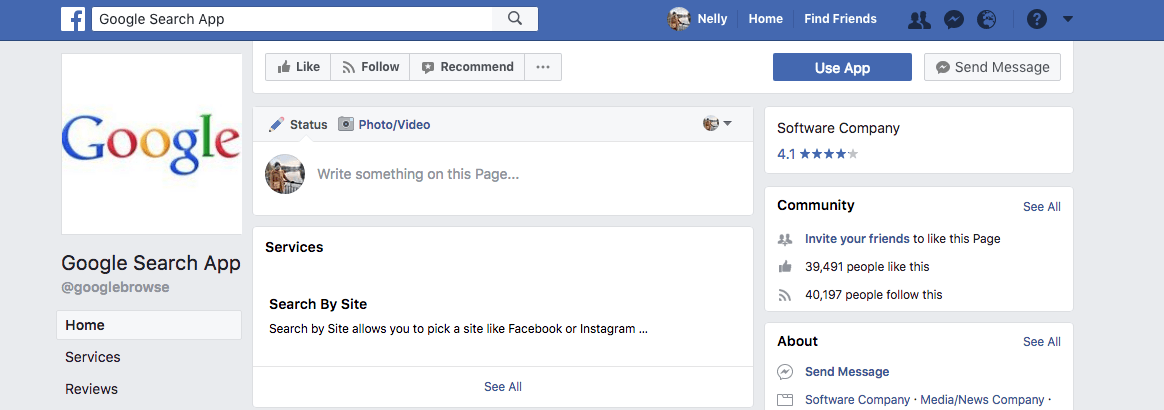The image size is (1164, 410).
Task: Open the post-as identity dropdown
Action: [718, 123]
